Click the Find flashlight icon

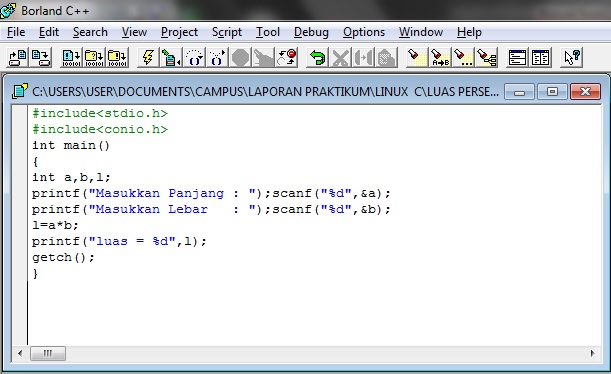[x=417, y=58]
